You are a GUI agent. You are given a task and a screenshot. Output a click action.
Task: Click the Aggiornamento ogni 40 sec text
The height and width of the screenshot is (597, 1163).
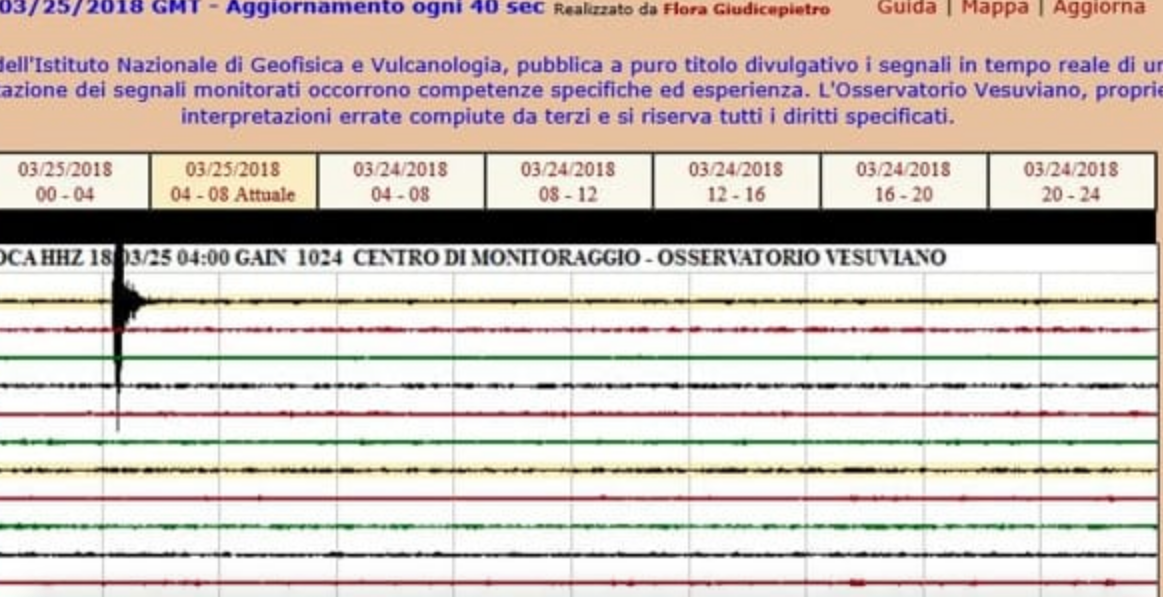coord(385,8)
